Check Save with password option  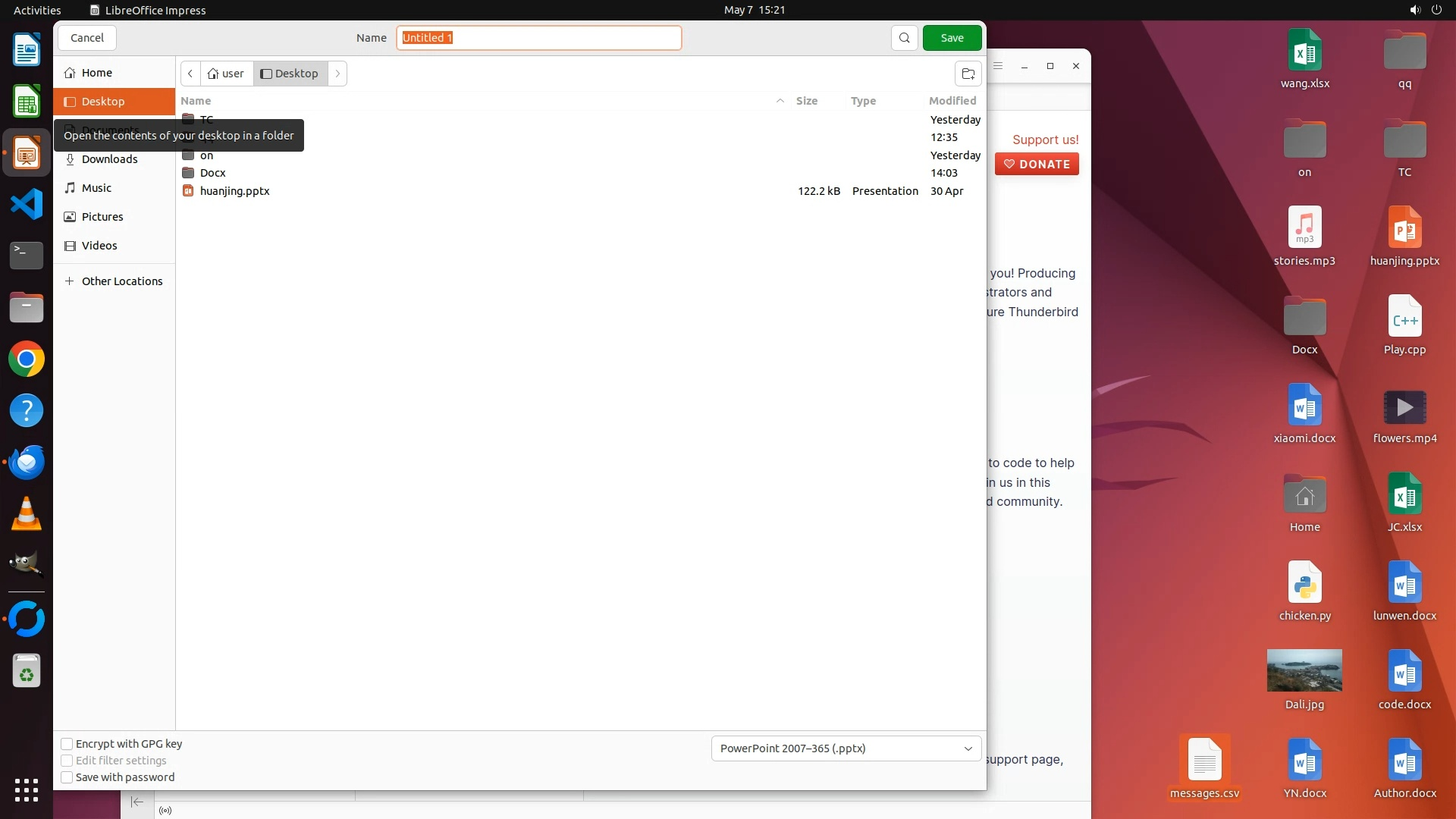click(x=67, y=777)
